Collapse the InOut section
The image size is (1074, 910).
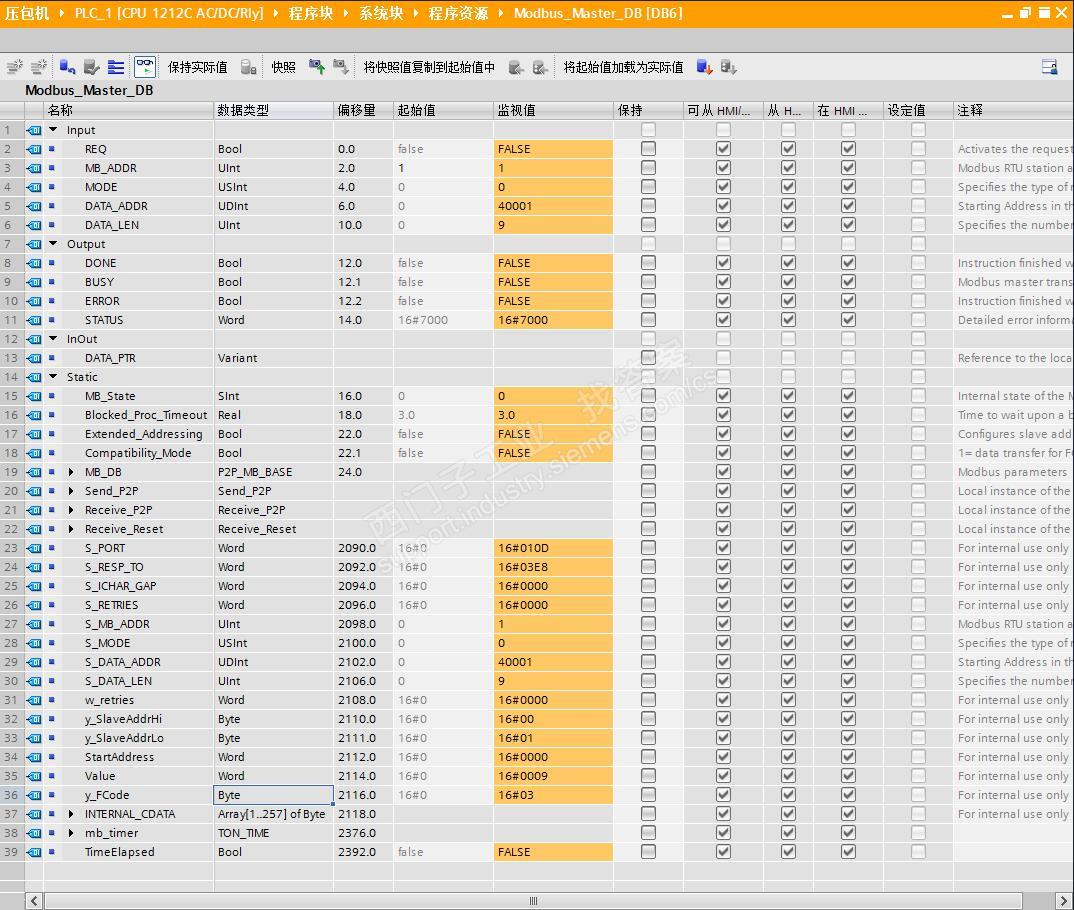53,339
